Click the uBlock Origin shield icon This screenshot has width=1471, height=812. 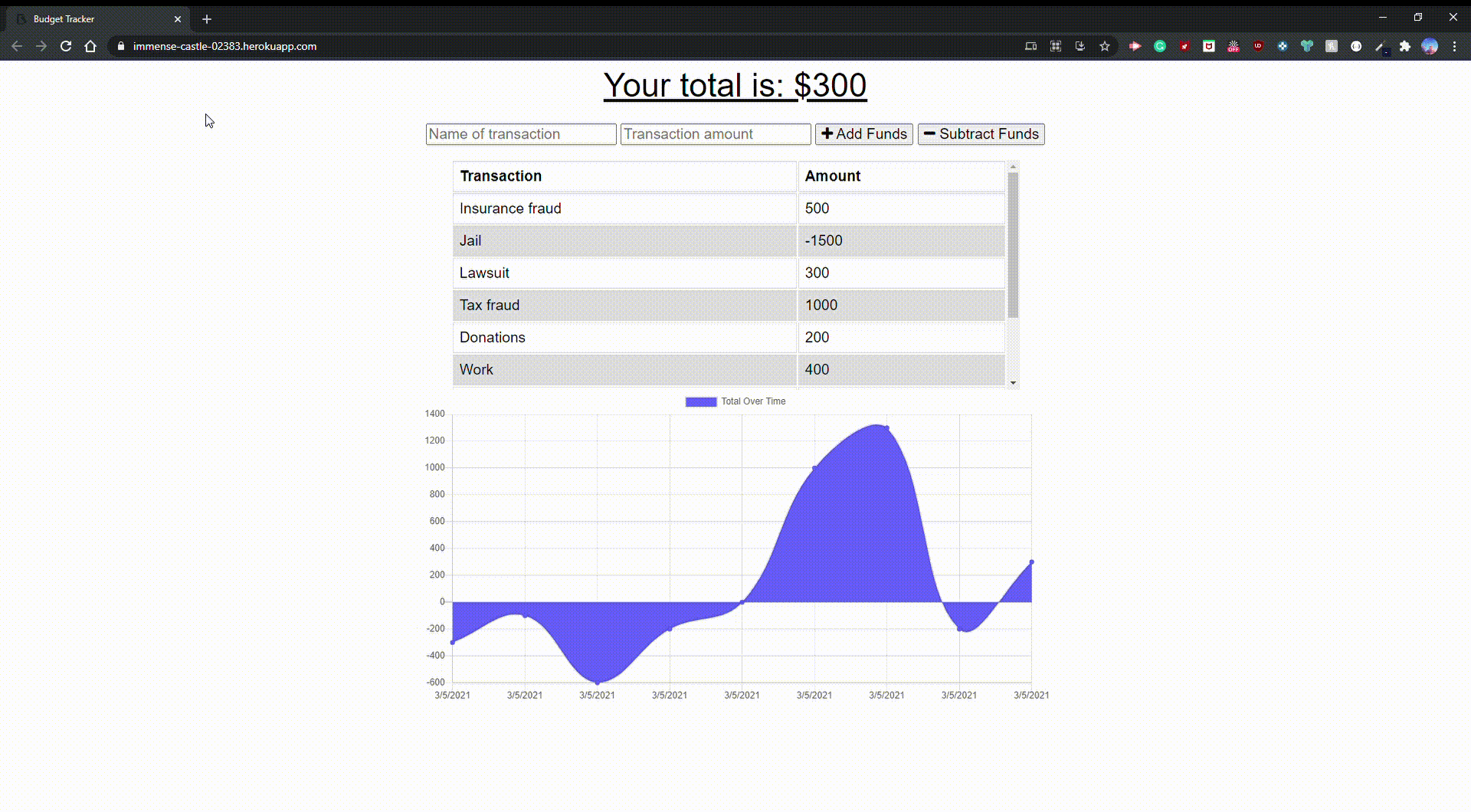[x=1257, y=46]
